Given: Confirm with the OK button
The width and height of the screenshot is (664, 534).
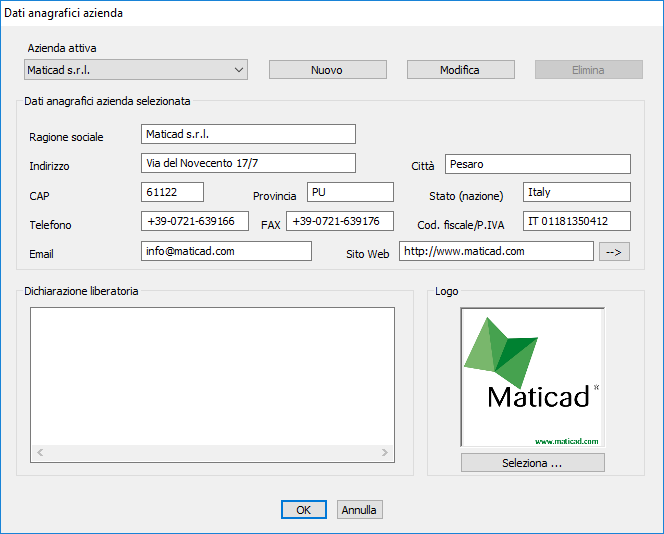Looking at the screenshot, I should (304, 510).
